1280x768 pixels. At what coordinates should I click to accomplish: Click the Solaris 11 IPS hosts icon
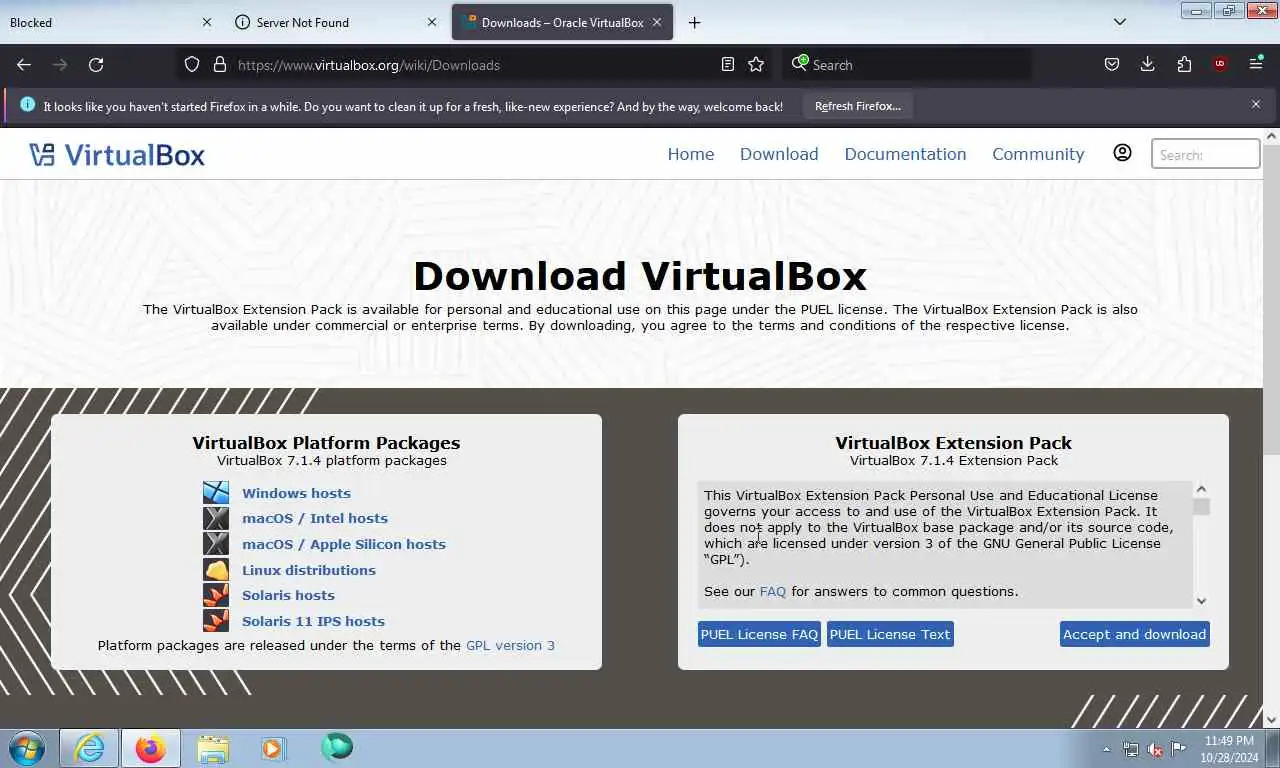pyautogui.click(x=216, y=621)
